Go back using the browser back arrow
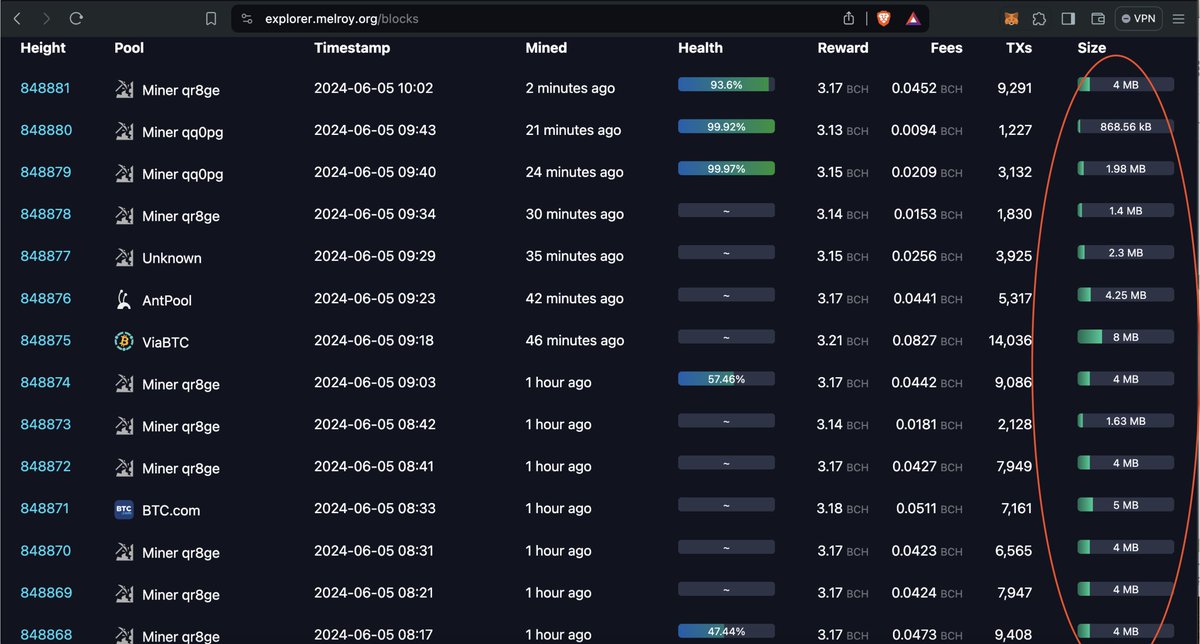This screenshot has height=644, width=1200. click(18, 18)
